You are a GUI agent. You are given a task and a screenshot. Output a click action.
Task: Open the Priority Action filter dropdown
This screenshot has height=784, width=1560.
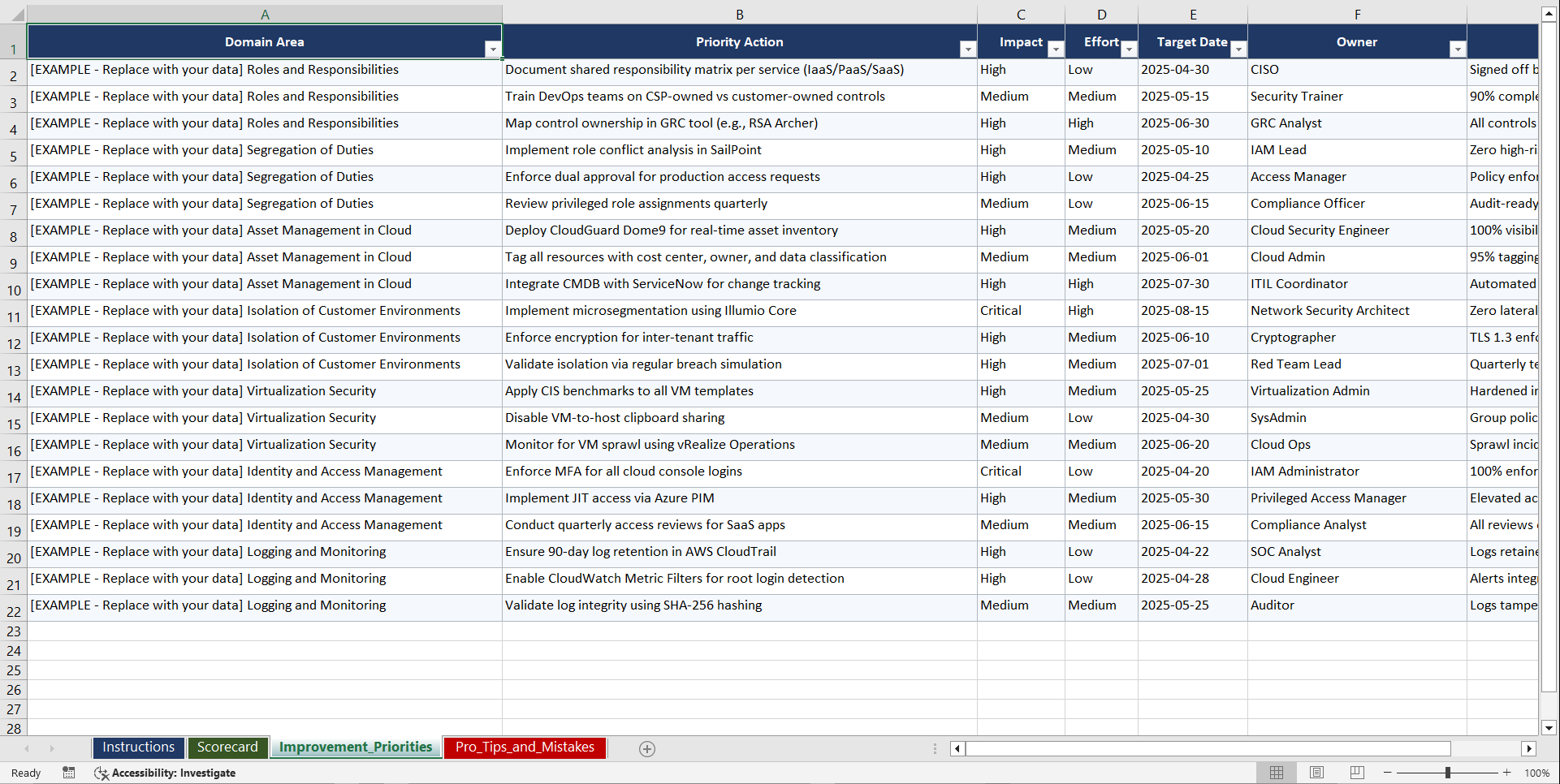click(967, 49)
